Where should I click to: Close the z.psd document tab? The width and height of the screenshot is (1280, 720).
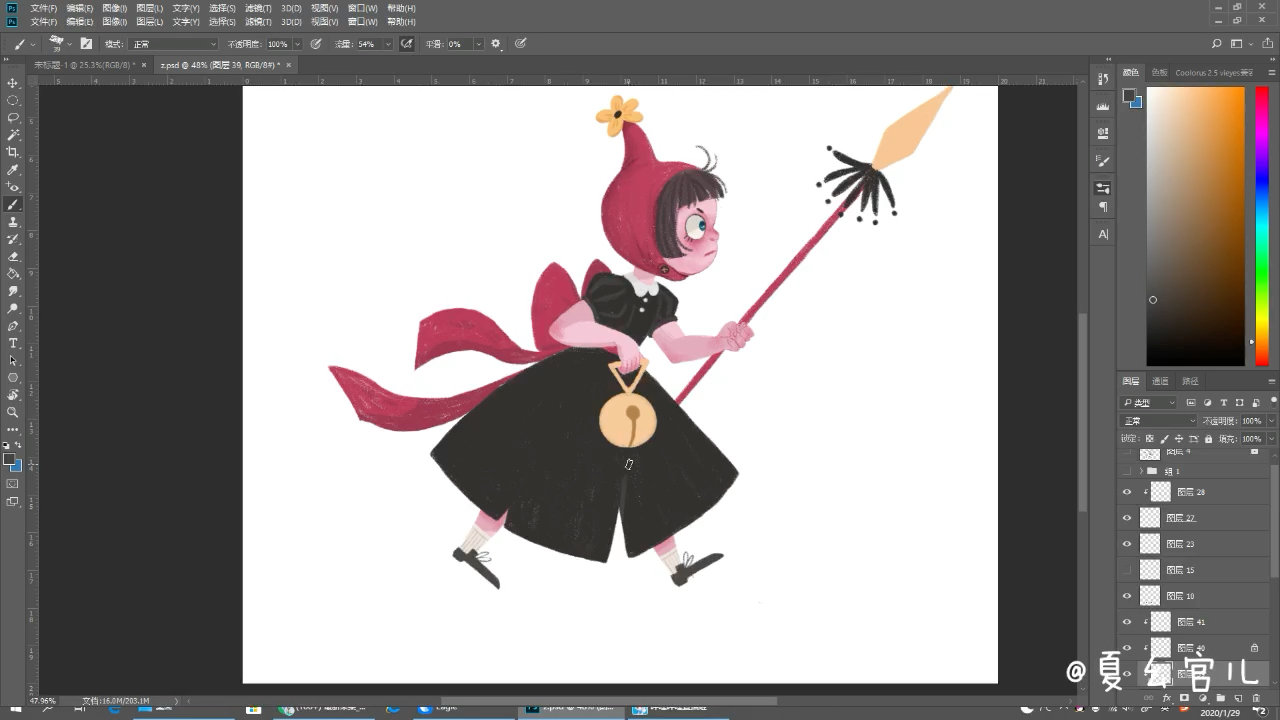point(289,65)
